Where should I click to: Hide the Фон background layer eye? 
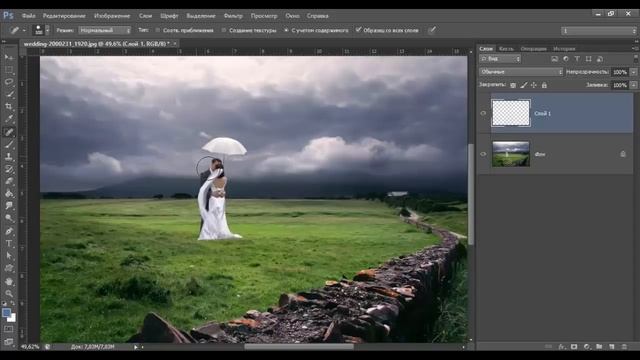pyautogui.click(x=483, y=154)
